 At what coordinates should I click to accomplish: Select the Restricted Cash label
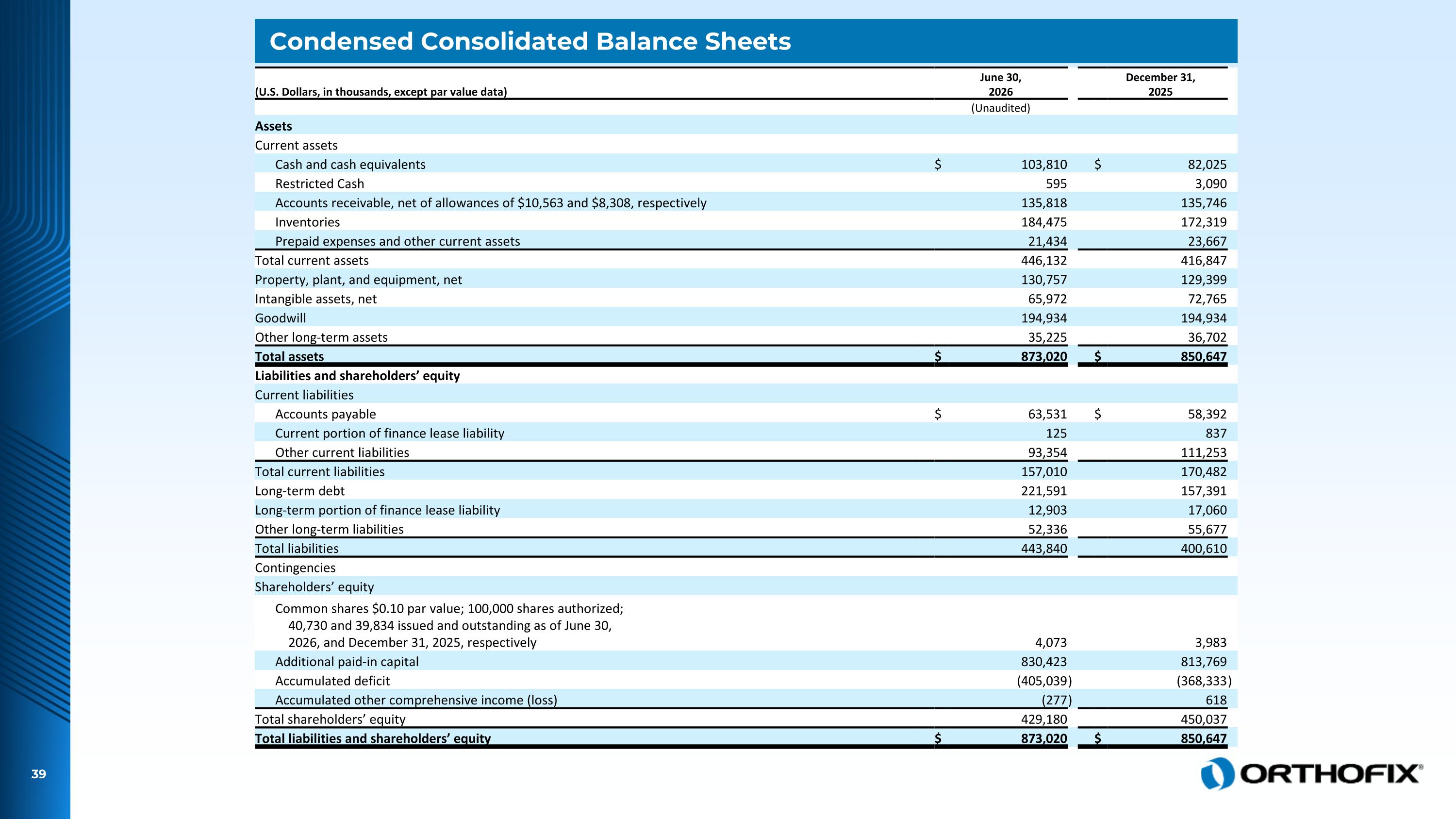(x=320, y=184)
